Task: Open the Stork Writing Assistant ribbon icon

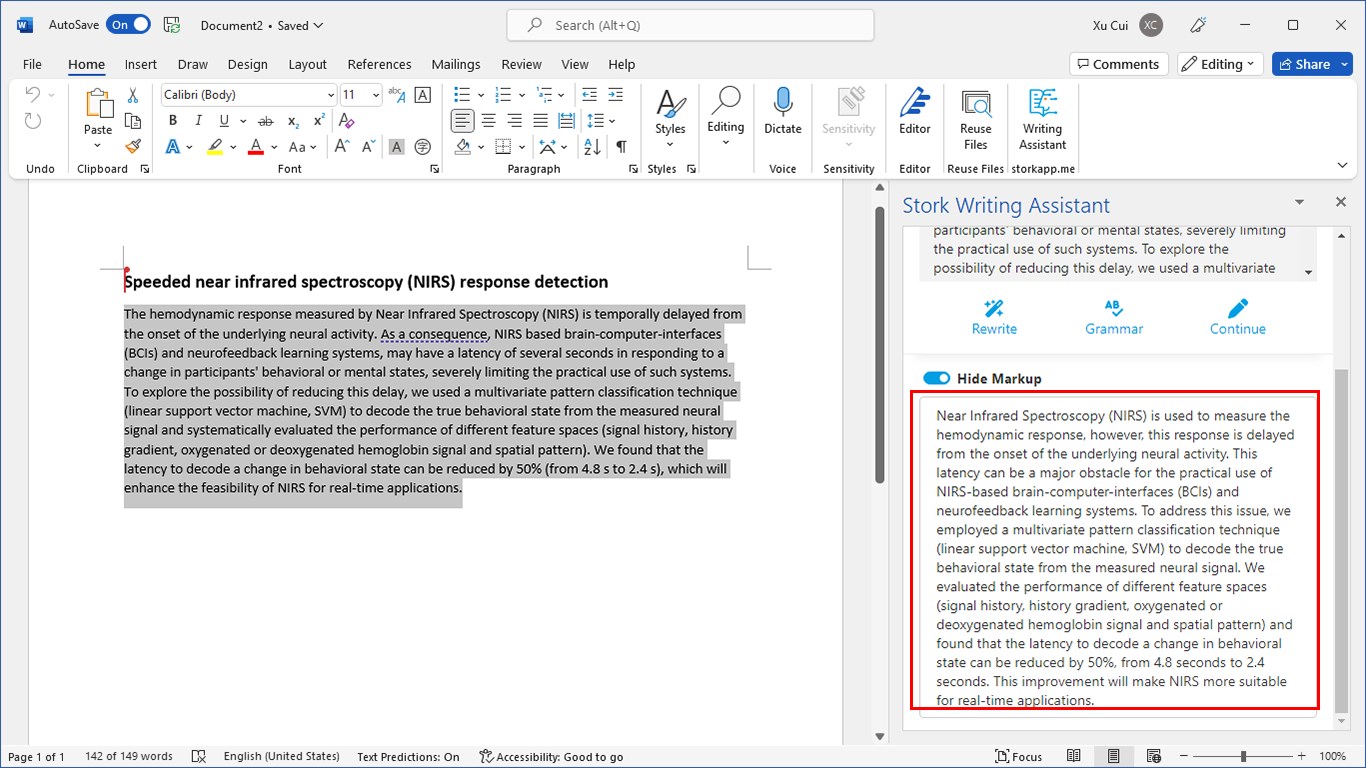Action: coord(1042,118)
